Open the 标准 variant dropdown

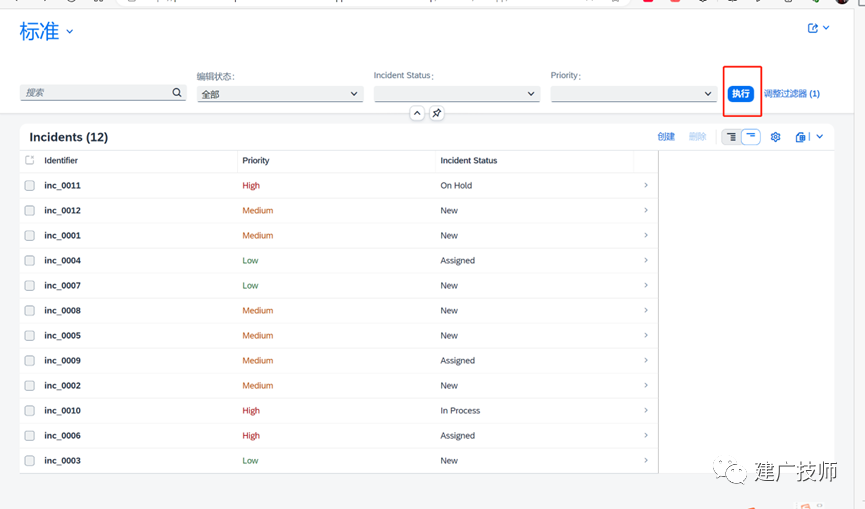coord(70,31)
